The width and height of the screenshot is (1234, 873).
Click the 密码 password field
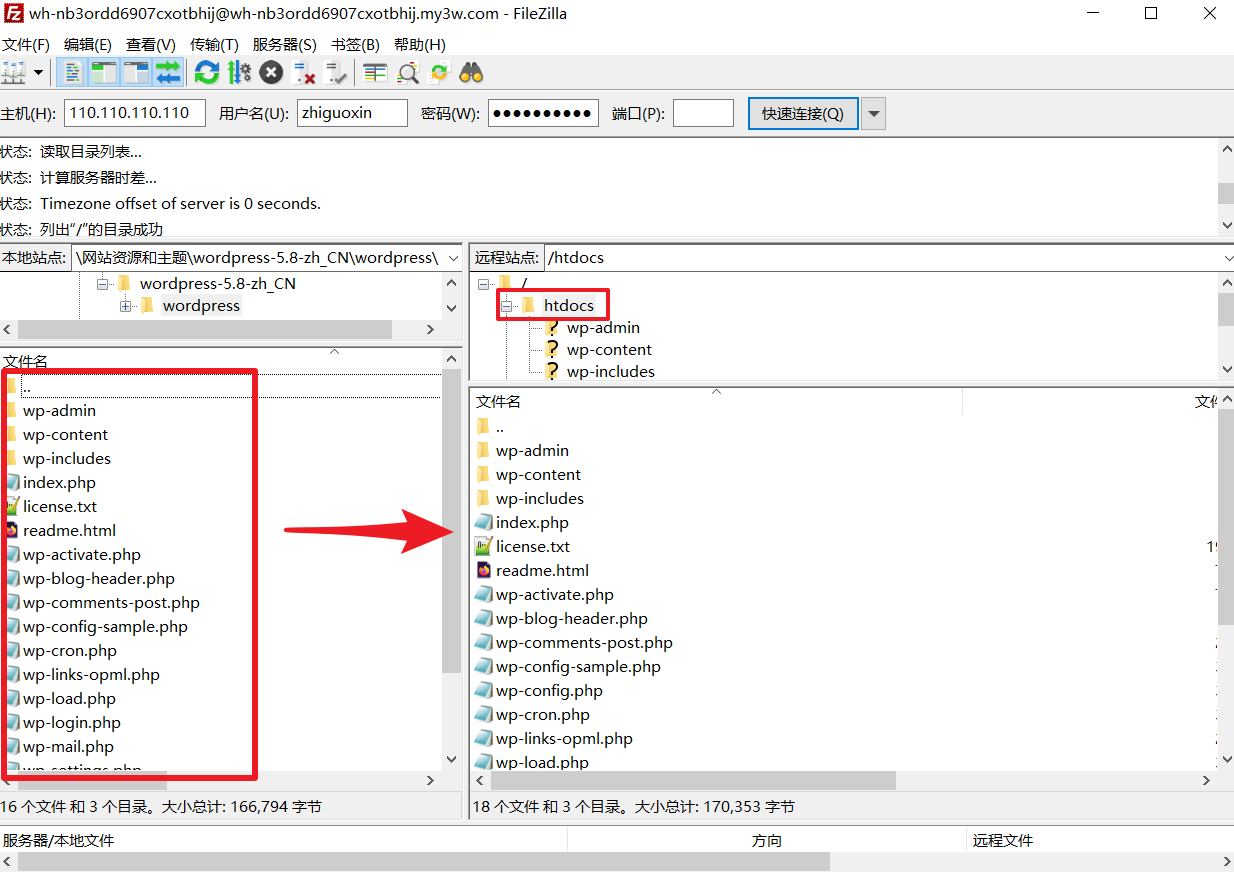click(543, 113)
